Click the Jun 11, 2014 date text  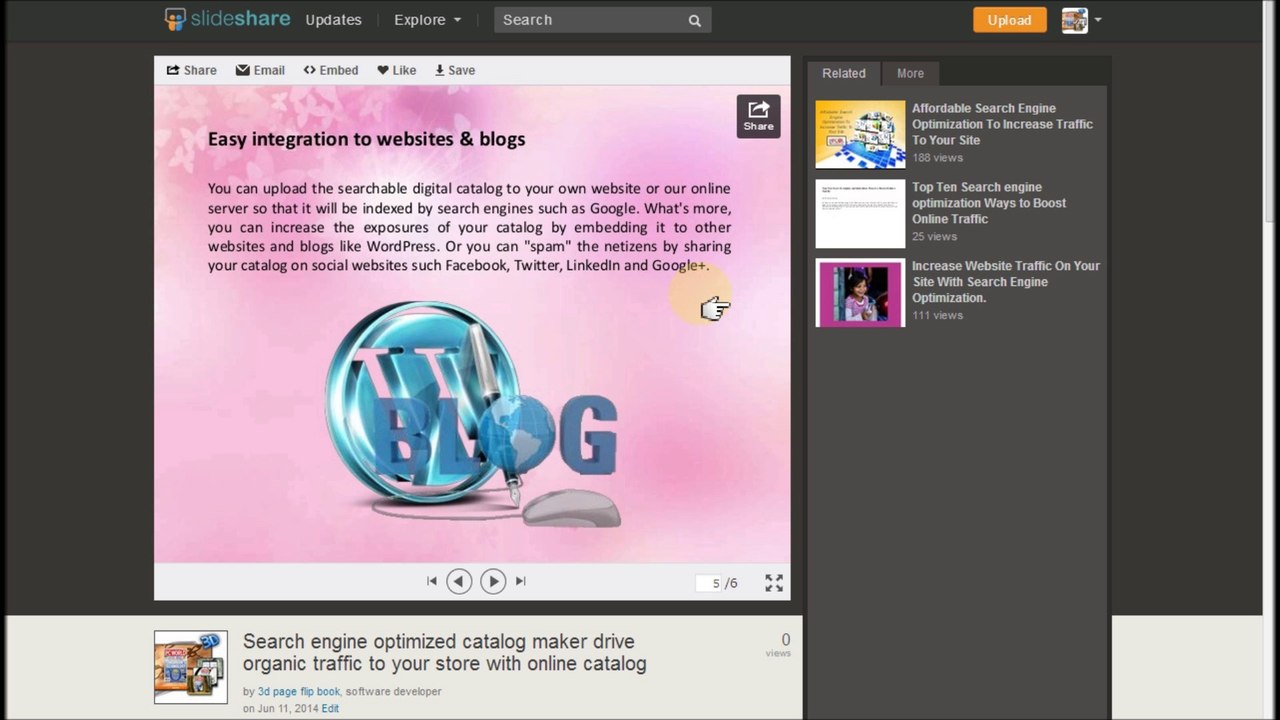287,708
